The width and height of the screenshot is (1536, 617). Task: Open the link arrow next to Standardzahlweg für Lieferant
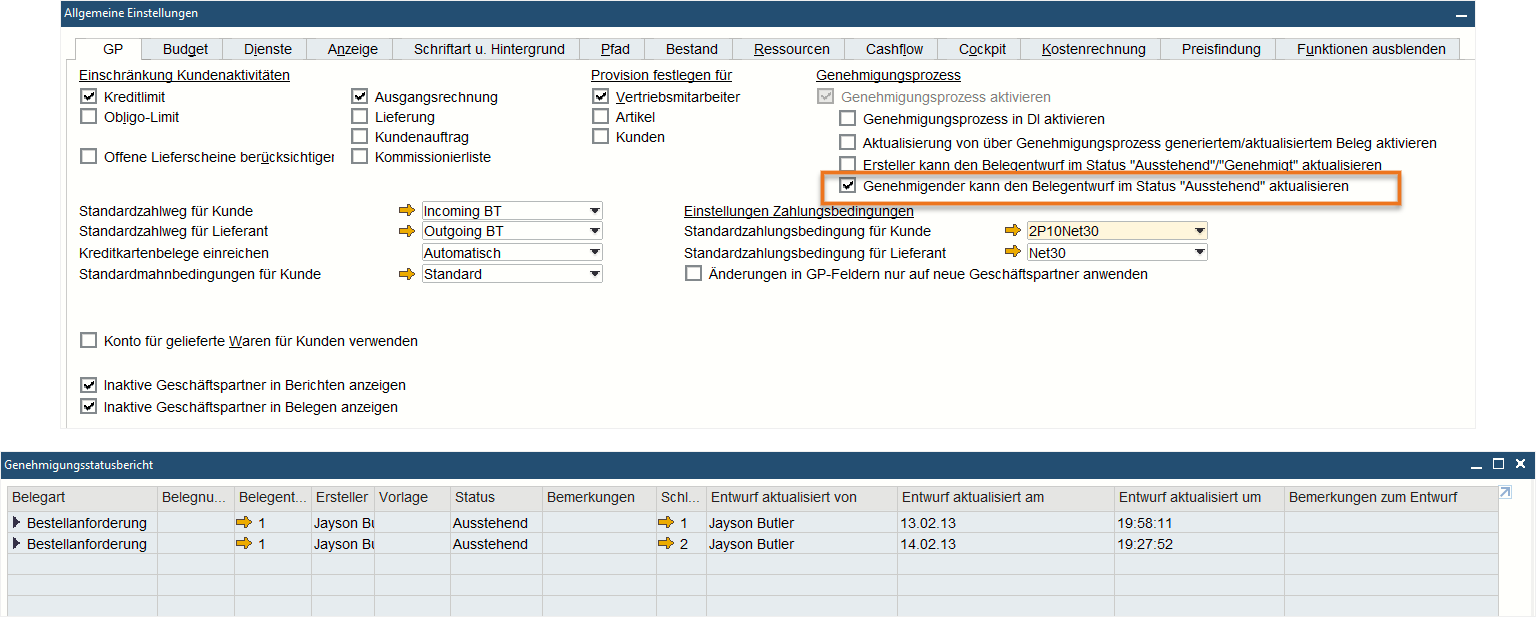(405, 231)
